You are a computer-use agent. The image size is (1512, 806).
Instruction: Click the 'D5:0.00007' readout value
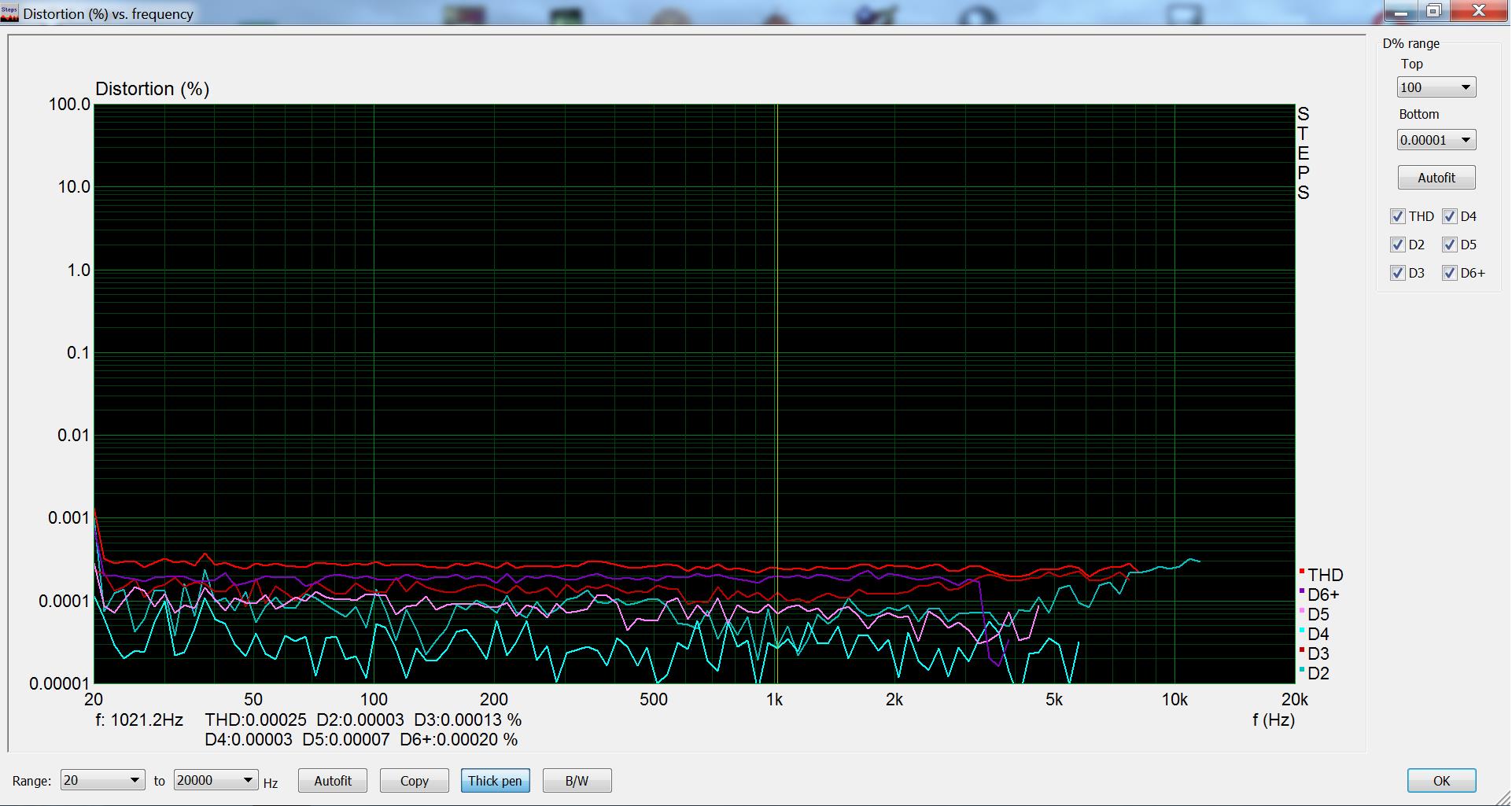346,739
